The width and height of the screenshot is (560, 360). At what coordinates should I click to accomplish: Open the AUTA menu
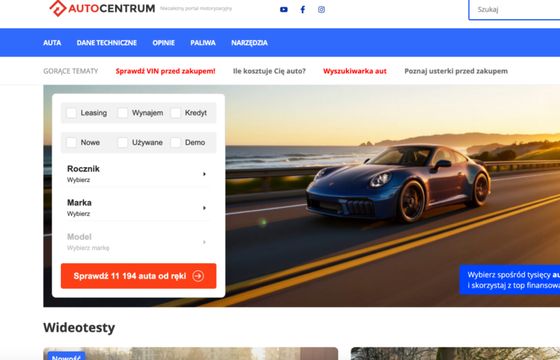[52, 43]
